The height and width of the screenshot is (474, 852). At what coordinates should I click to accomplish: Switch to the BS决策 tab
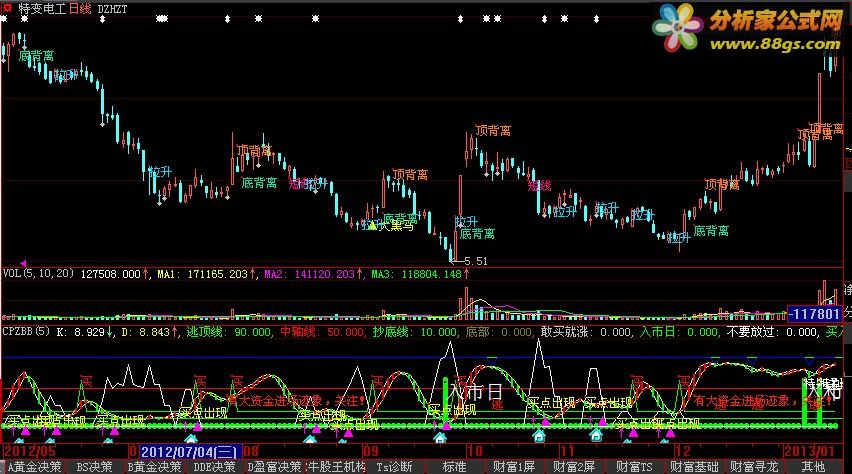pos(94,466)
